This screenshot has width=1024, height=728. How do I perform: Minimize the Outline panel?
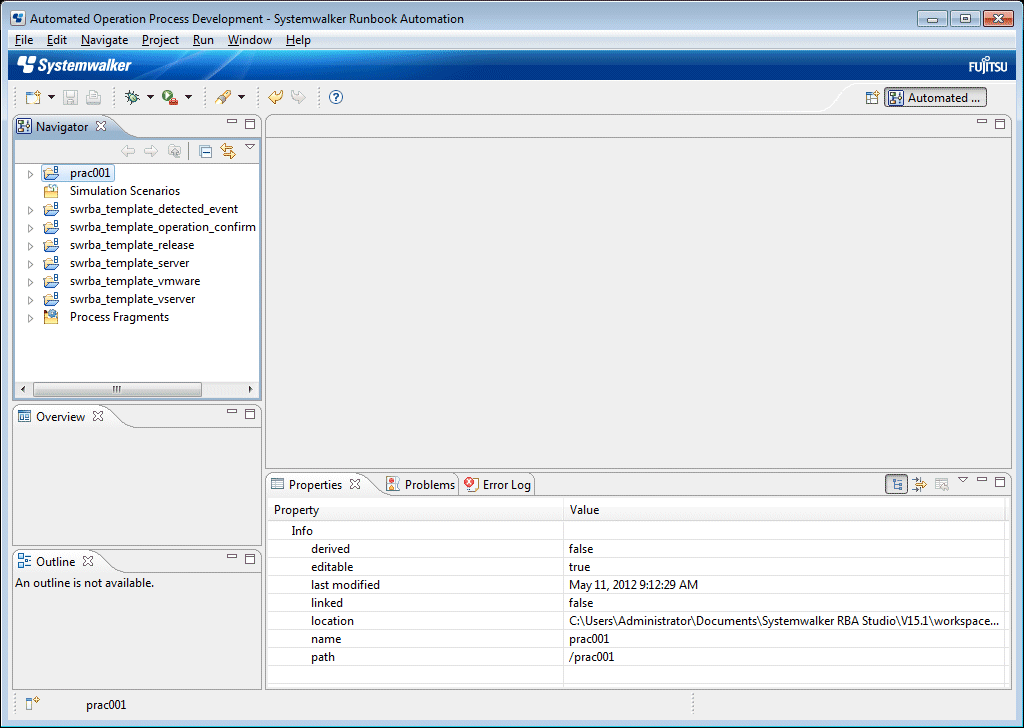[x=232, y=556]
